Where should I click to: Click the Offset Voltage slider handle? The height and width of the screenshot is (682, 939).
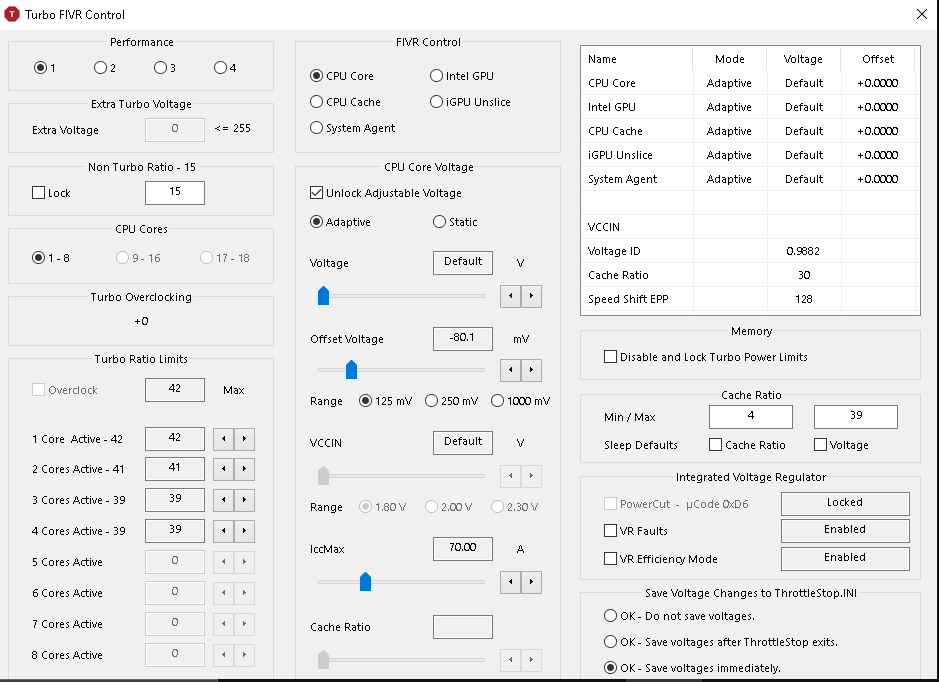pyautogui.click(x=351, y=371)
